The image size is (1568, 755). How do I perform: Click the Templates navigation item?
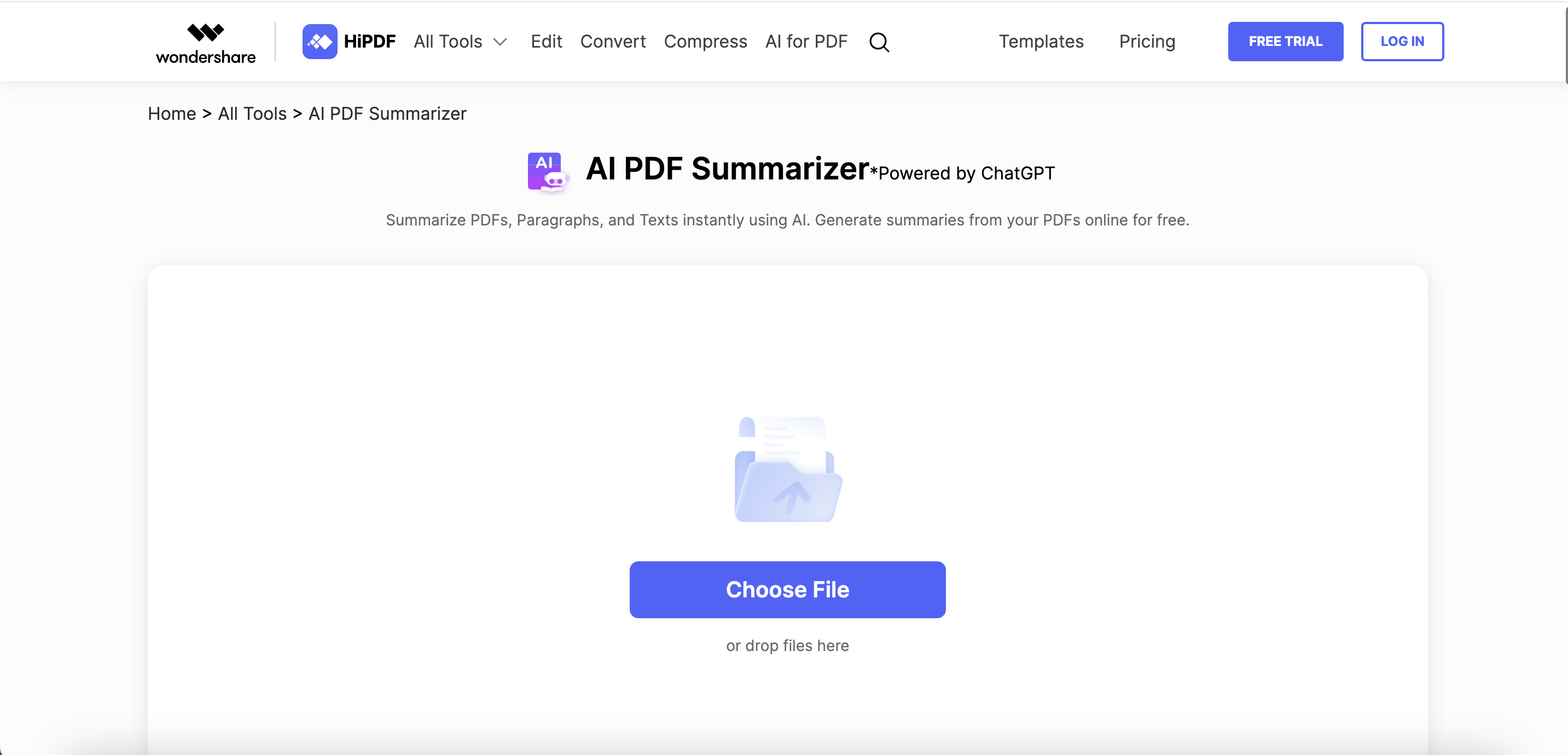pos(1040,41)
